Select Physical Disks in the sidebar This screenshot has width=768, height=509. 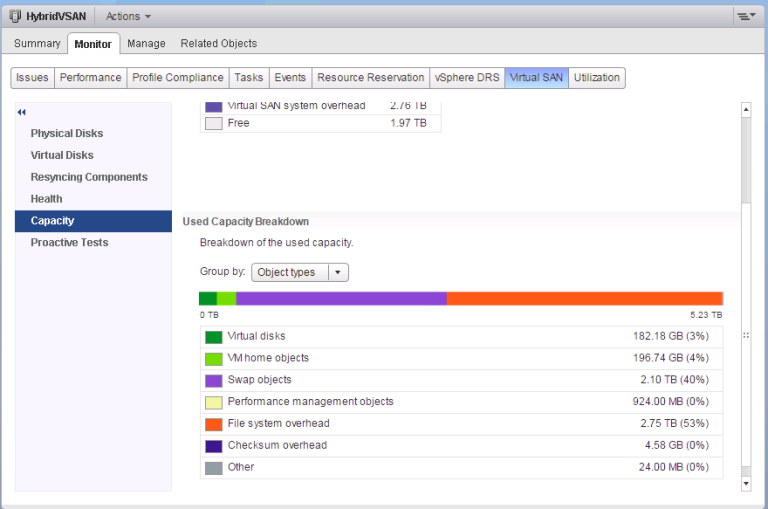pos(66,133)
